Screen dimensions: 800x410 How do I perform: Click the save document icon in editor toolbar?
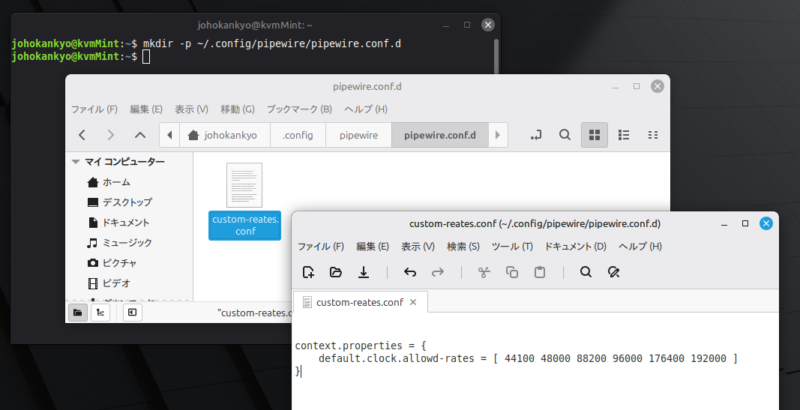point(364,272)
